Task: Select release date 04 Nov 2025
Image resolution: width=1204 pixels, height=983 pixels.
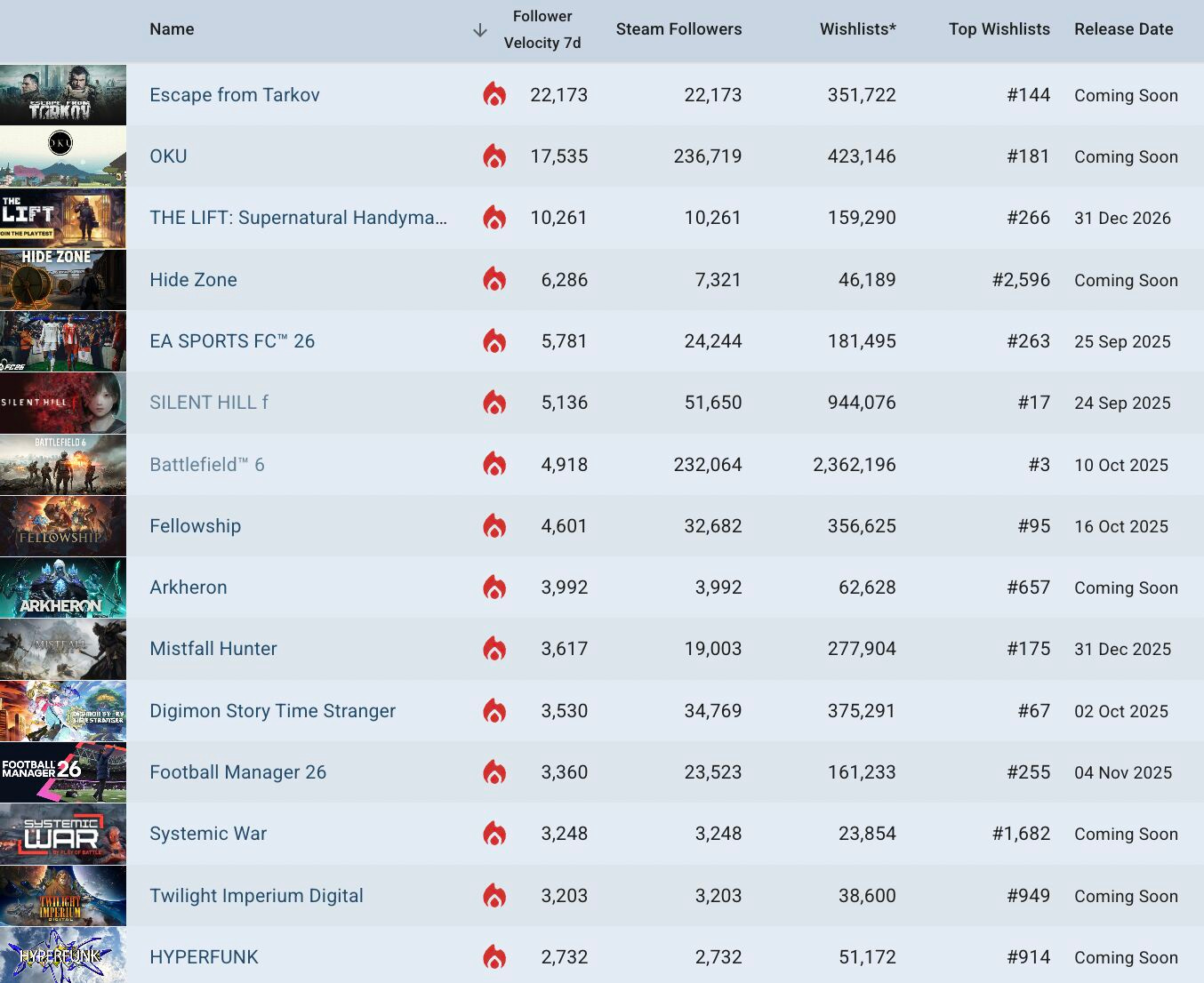Action: 1123,772
